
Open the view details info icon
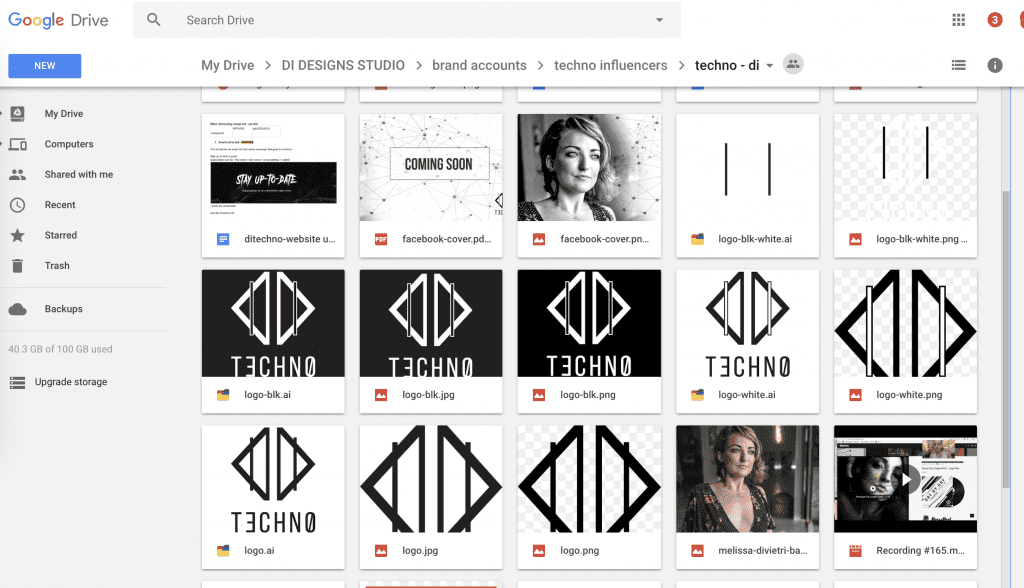[x=995, y=65]
